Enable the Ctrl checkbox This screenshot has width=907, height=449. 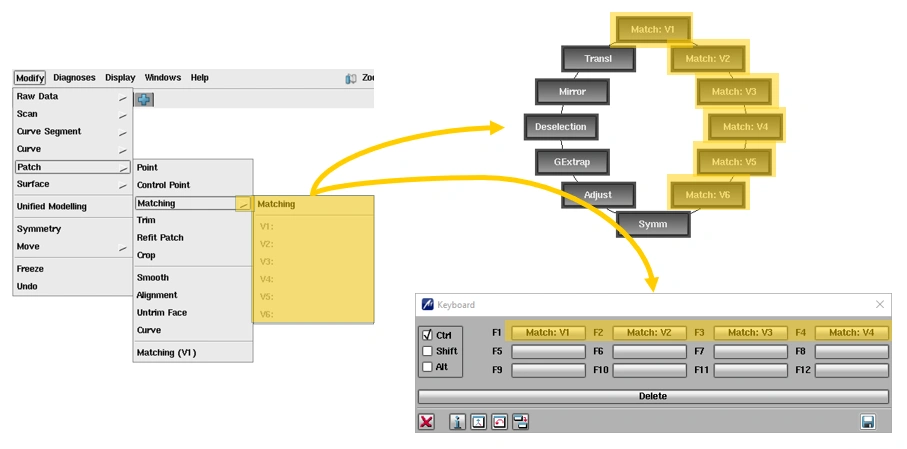coord(427,335)
